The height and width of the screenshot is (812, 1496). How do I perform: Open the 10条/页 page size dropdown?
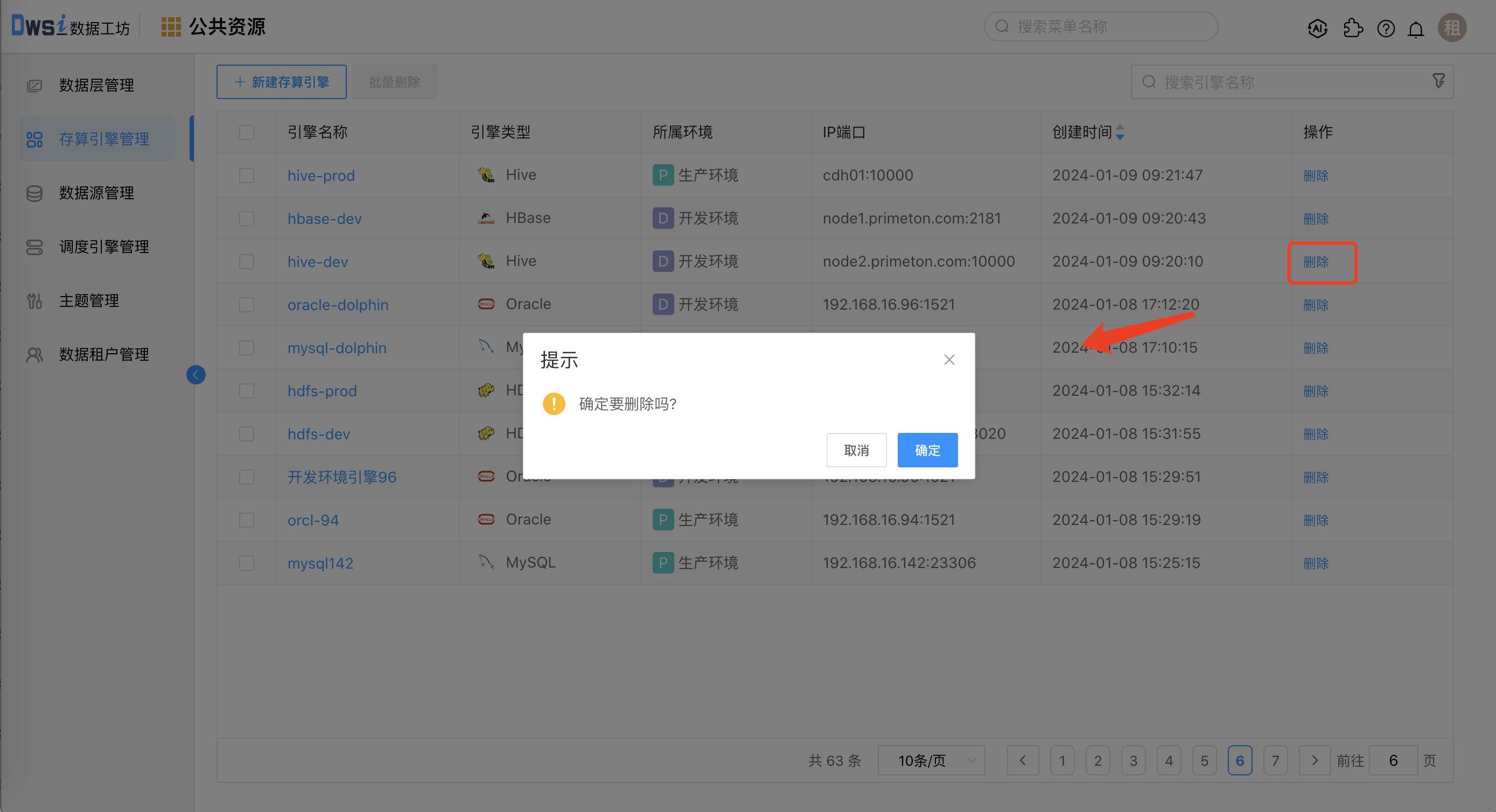coord(931,760)
